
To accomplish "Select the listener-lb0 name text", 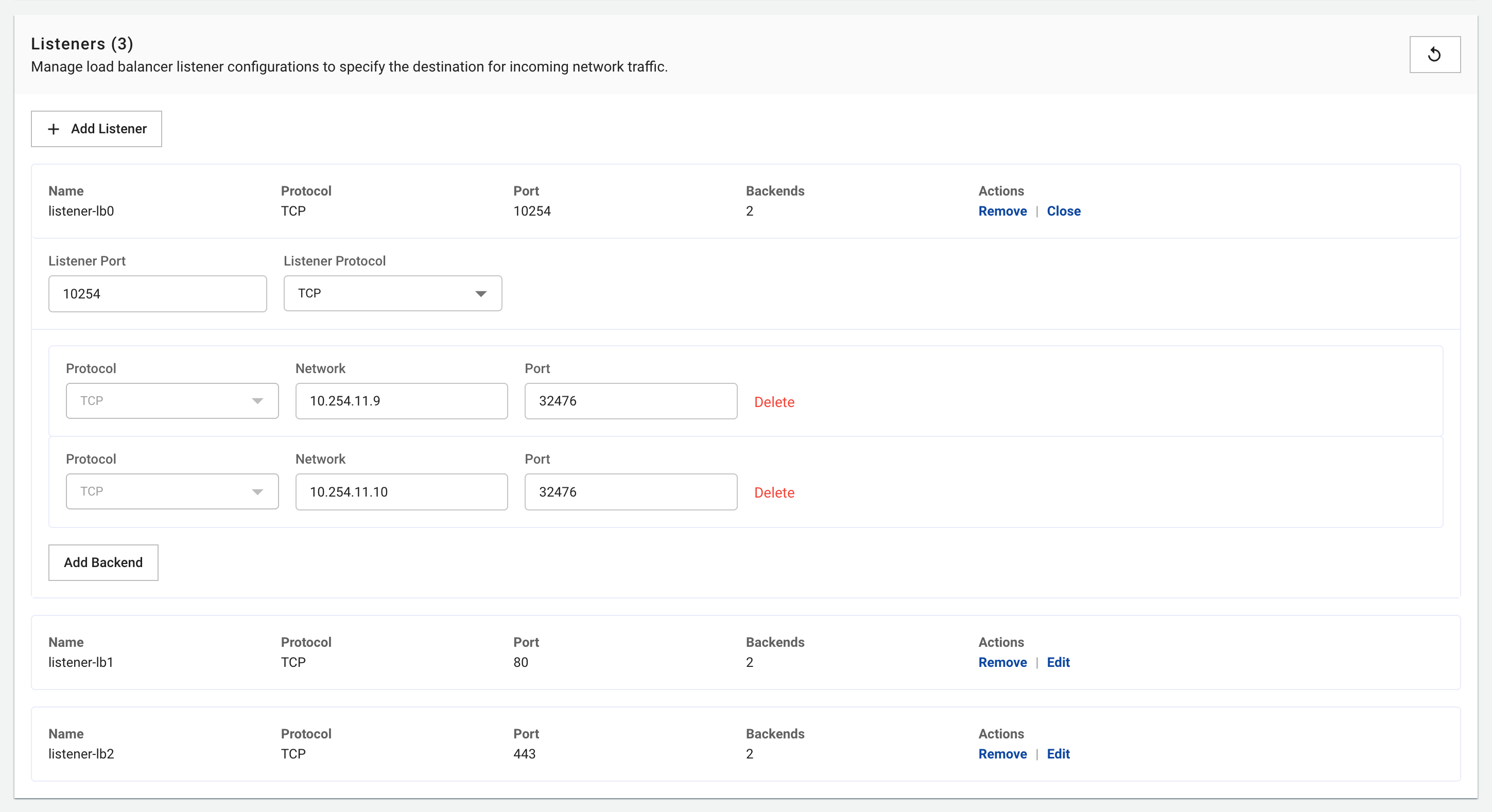I will click(81, 211).
